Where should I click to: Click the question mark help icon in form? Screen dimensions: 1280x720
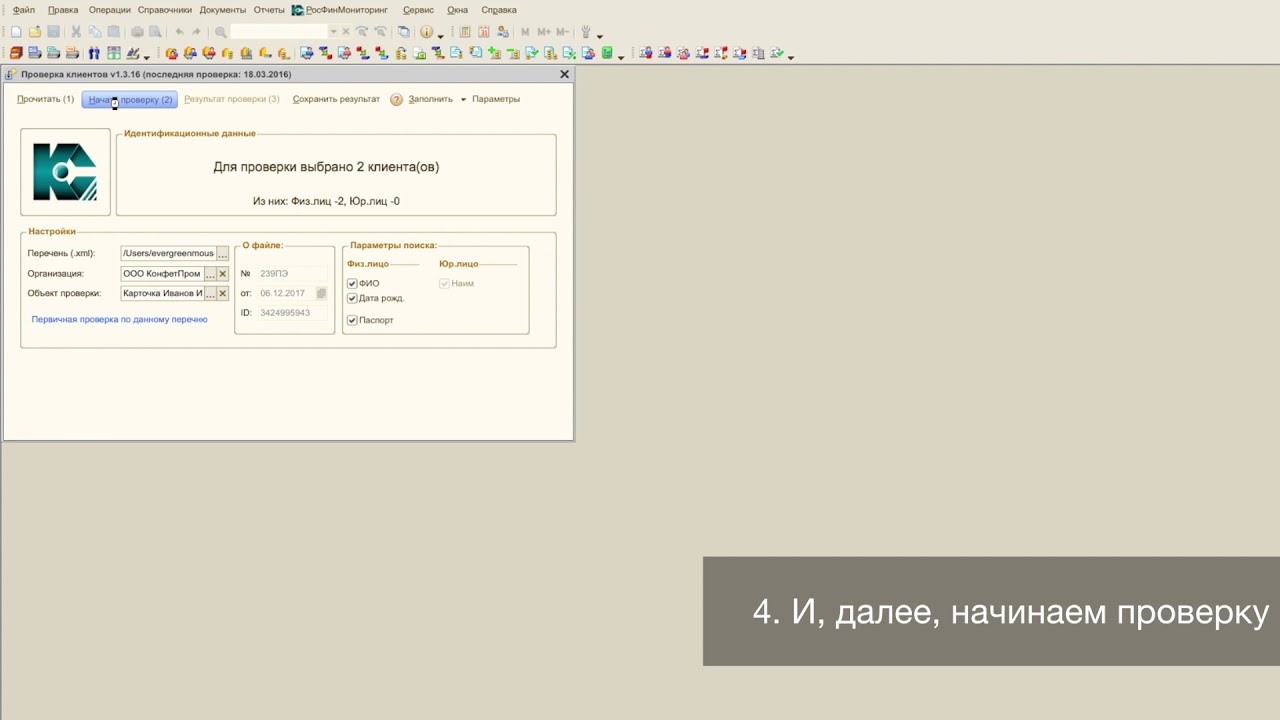pyautogui.click(x=396, y=100)
